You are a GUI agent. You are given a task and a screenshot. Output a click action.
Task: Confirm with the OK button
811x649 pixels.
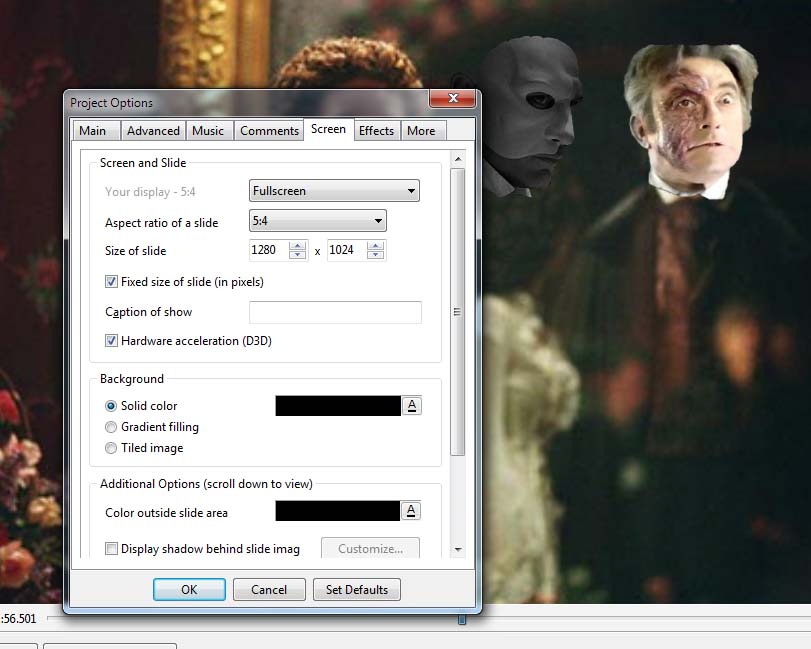click(x=189, y=590)
